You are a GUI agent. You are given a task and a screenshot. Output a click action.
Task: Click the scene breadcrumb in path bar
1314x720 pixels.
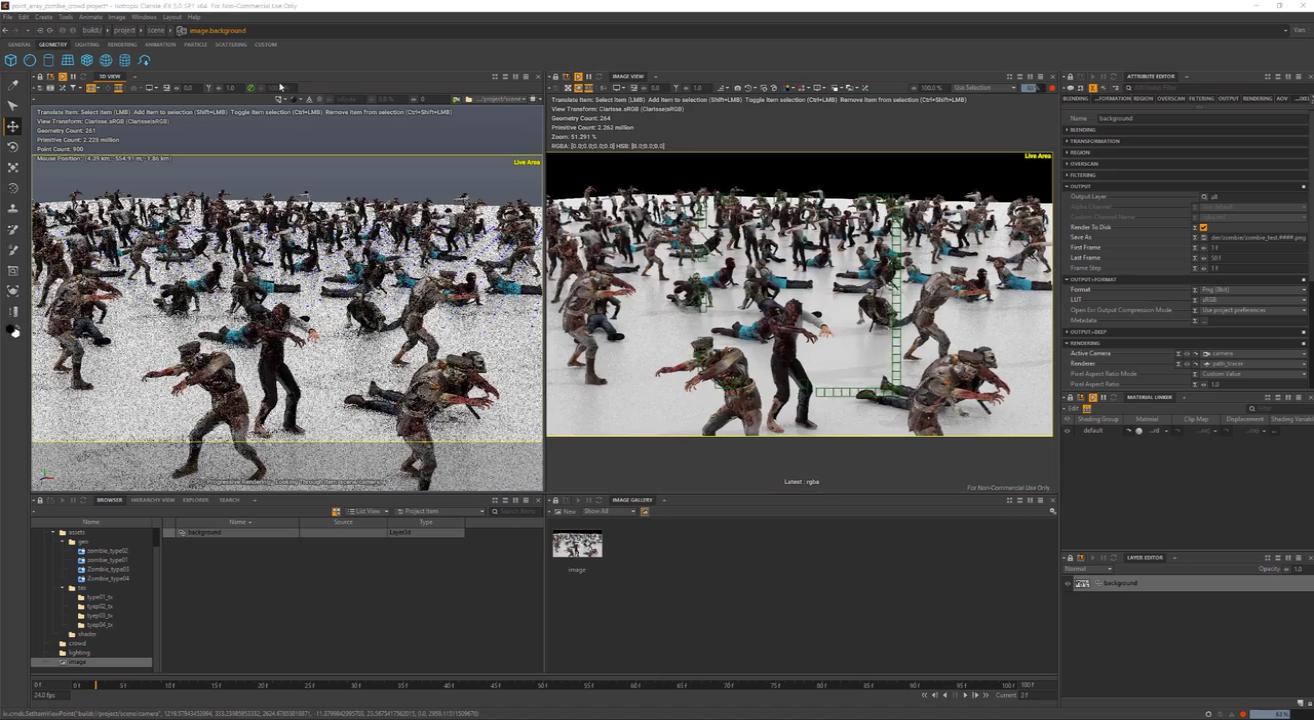tap(156, 31)
